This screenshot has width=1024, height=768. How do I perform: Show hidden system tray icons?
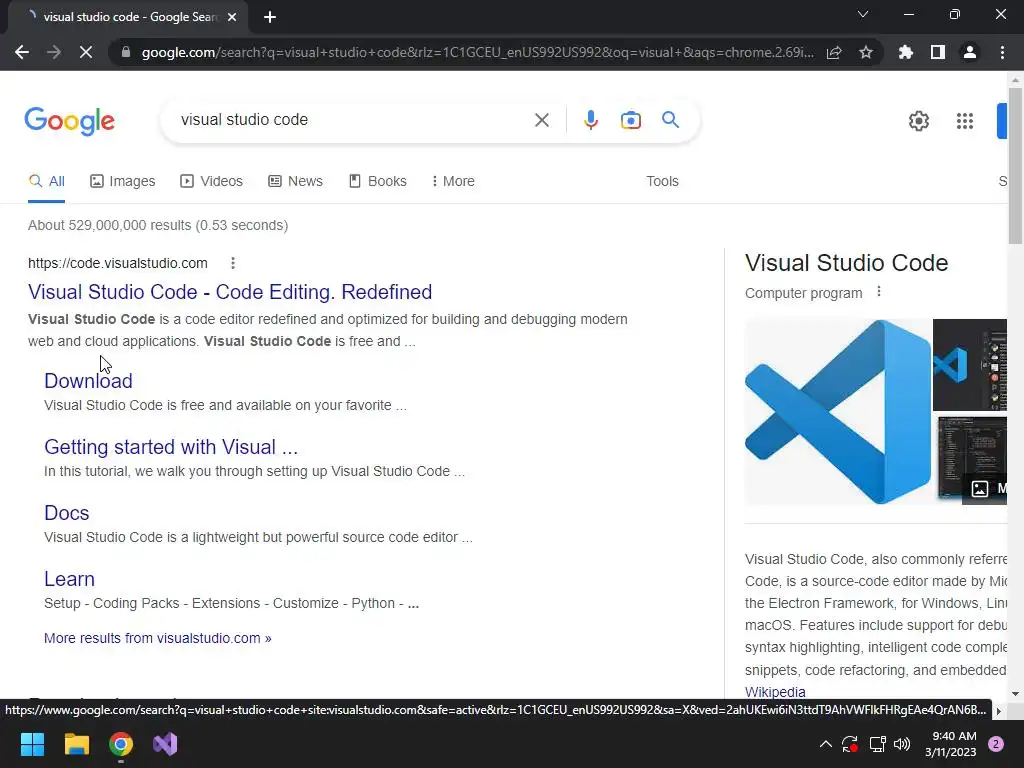[x=825, y=744]
